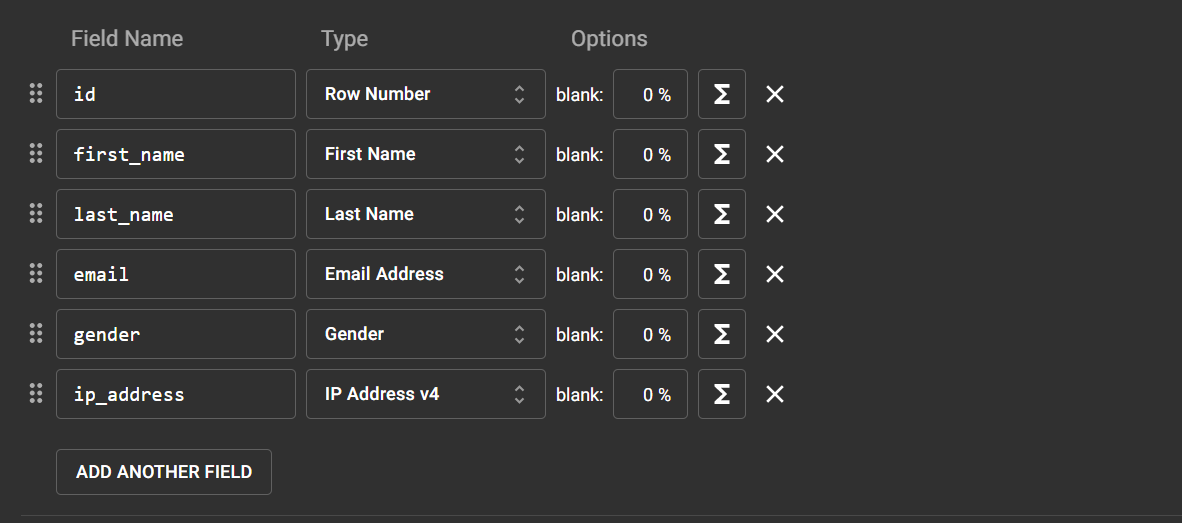
Task: Edit the last_name field name input
Action: (x=176, y=214)
